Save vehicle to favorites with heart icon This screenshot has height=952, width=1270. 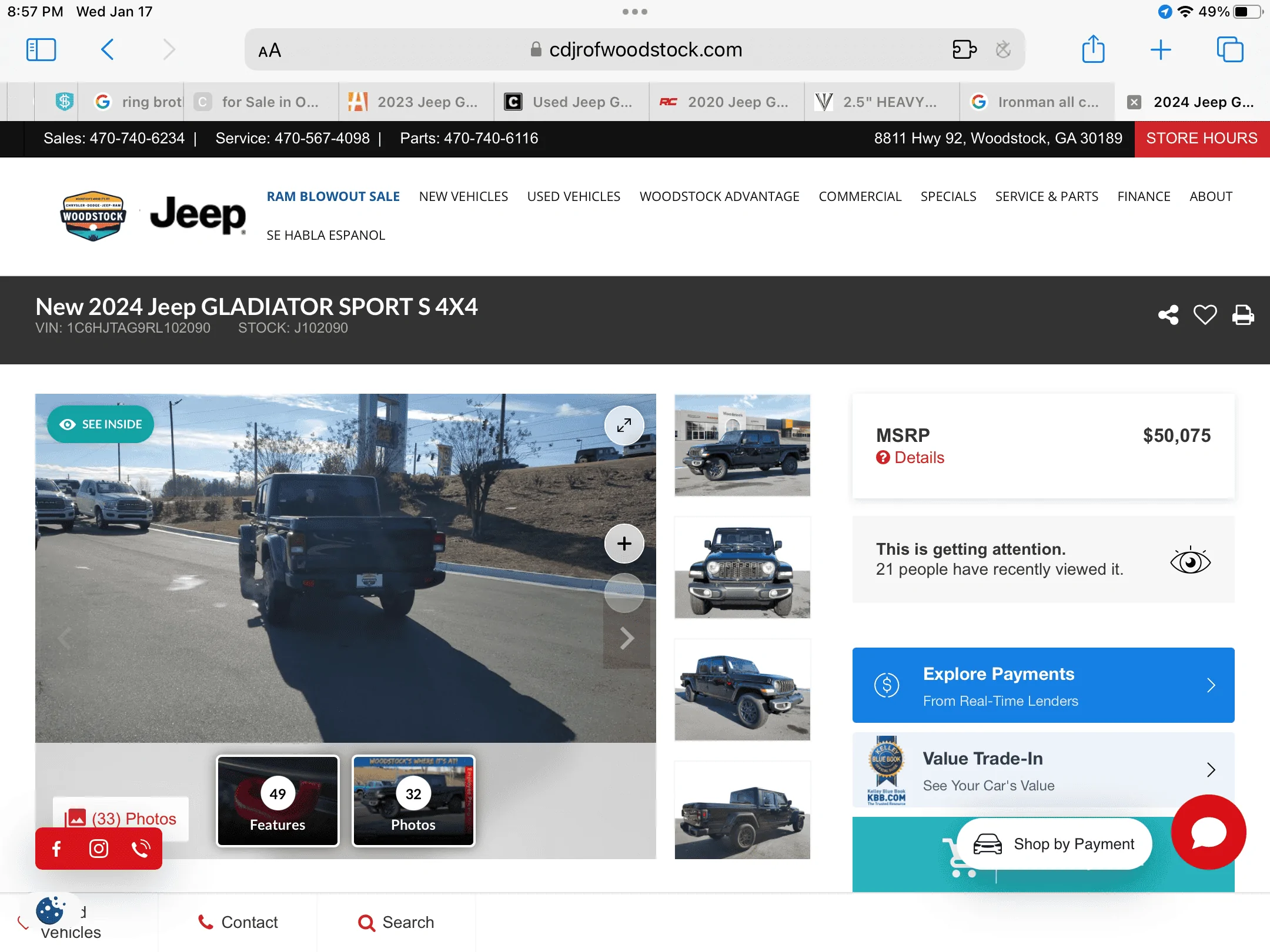(1205, 315)
